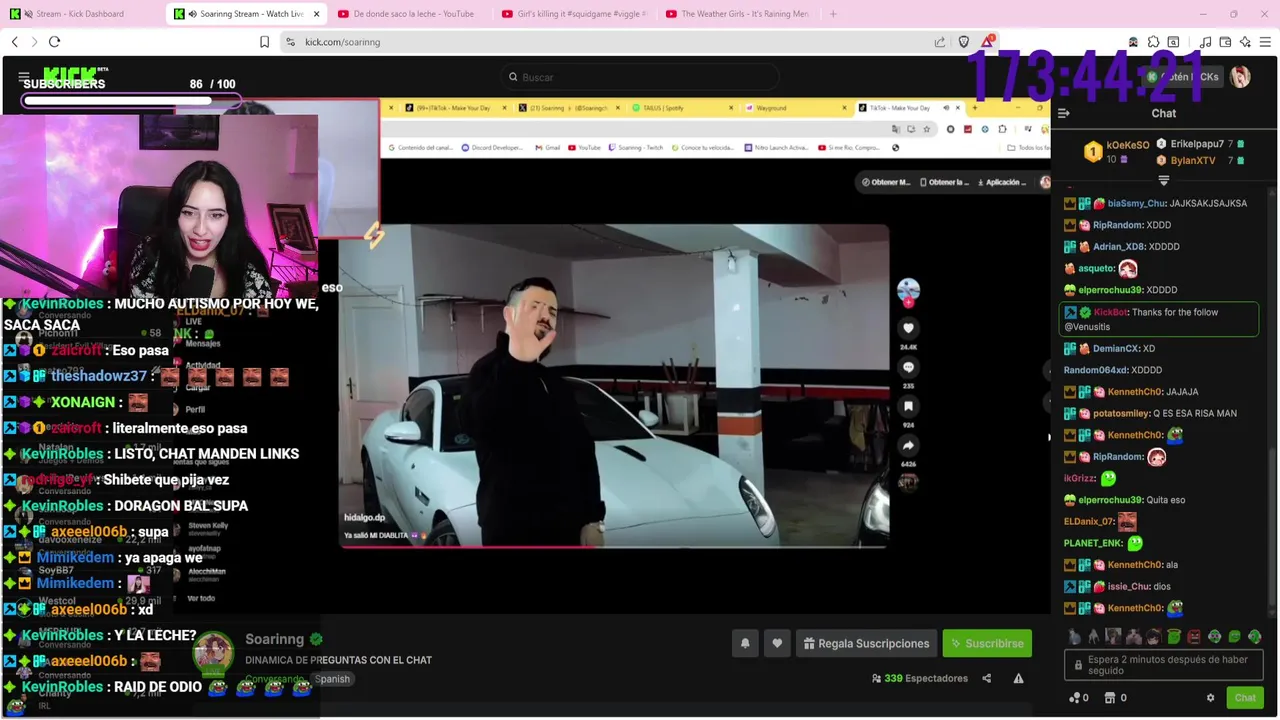Image resolution: width=1280 pixels, height=720 pixels.
Task: Open the Brave Wallet icon
Action: 1225,42
